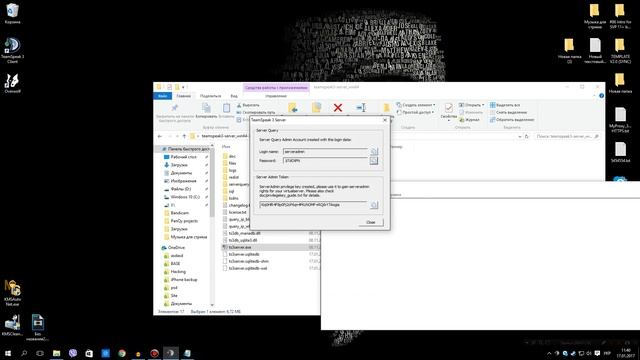Select Панель быстрого доступа in navigation pane
Screen dimensions: 640x360
[185, 149]
